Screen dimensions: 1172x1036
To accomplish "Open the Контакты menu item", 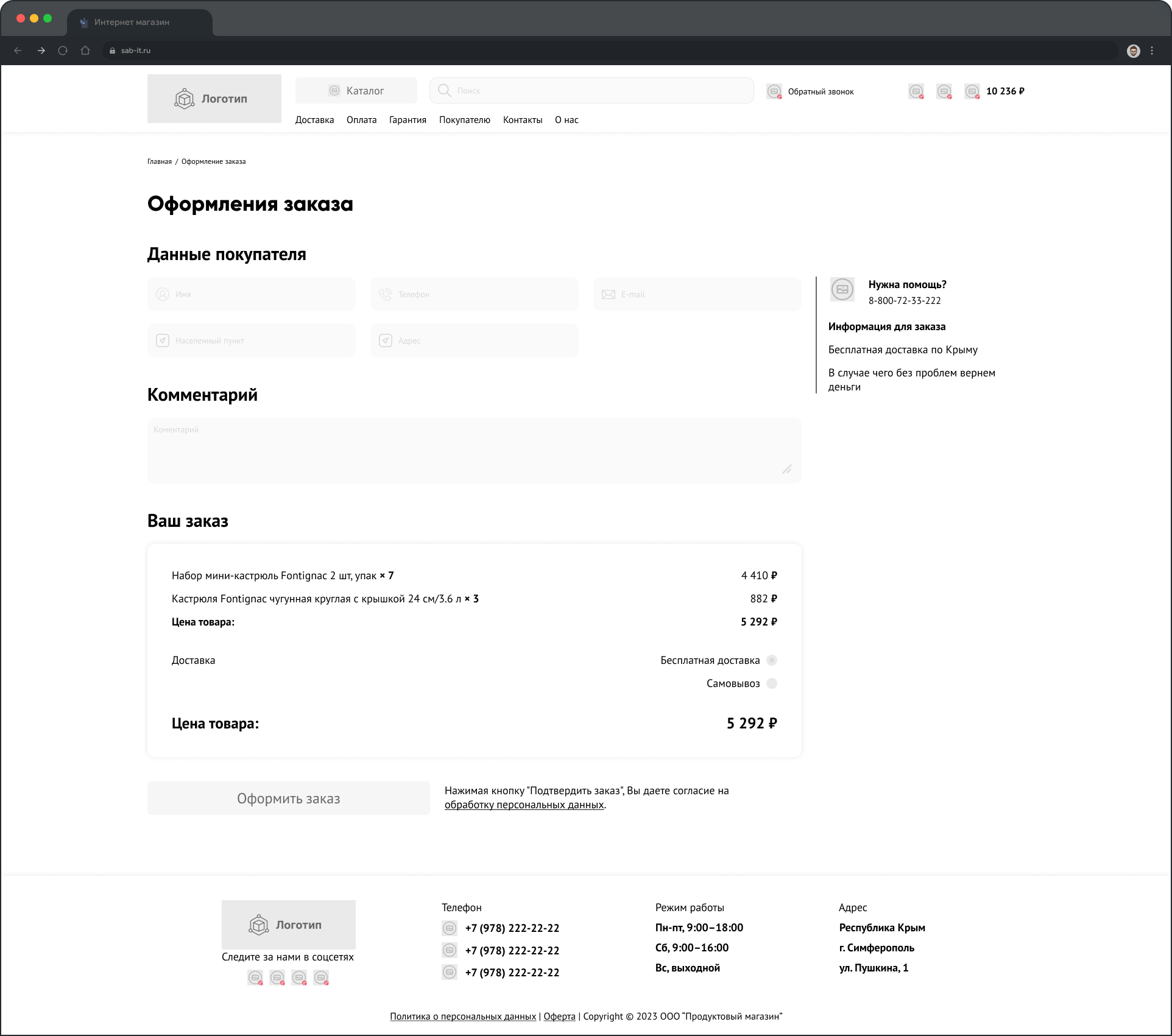I will coord(522,119).
